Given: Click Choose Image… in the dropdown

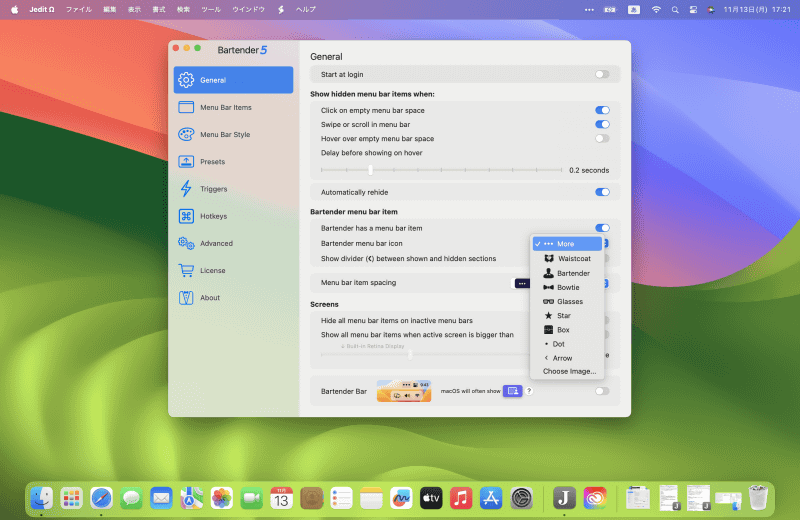Looking at the screenshot, I should pyautogui.click(x=569, y=372).
